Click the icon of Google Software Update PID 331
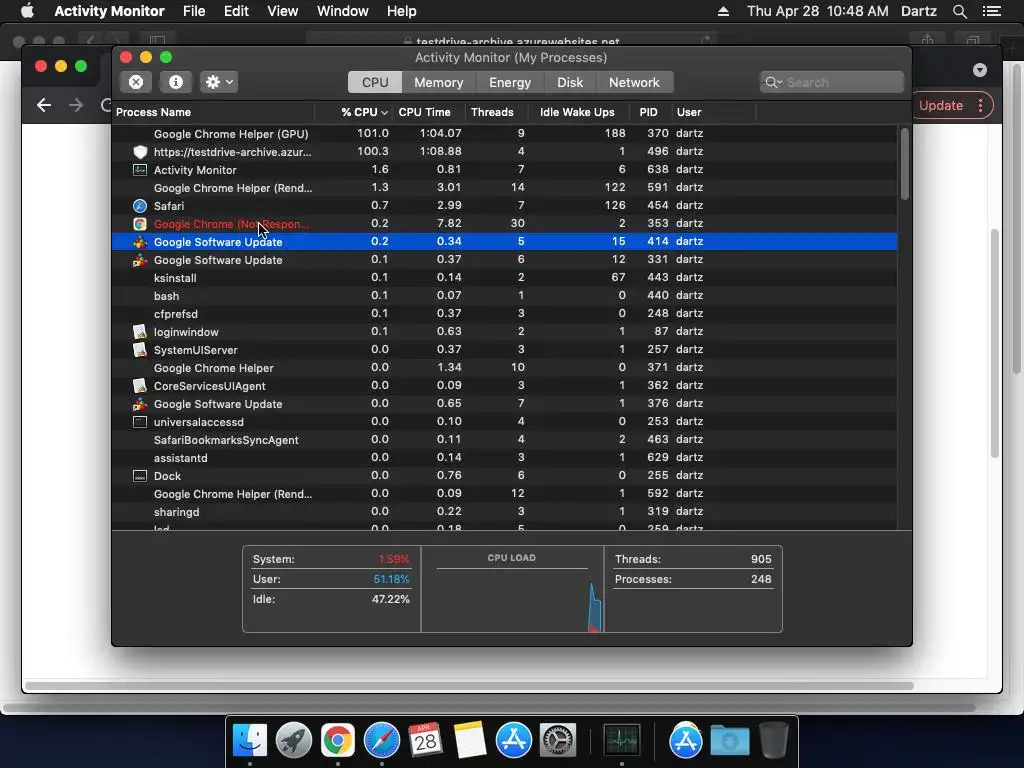The height and width of the screenshot is (768, 1024). click(x=140, y=260)
